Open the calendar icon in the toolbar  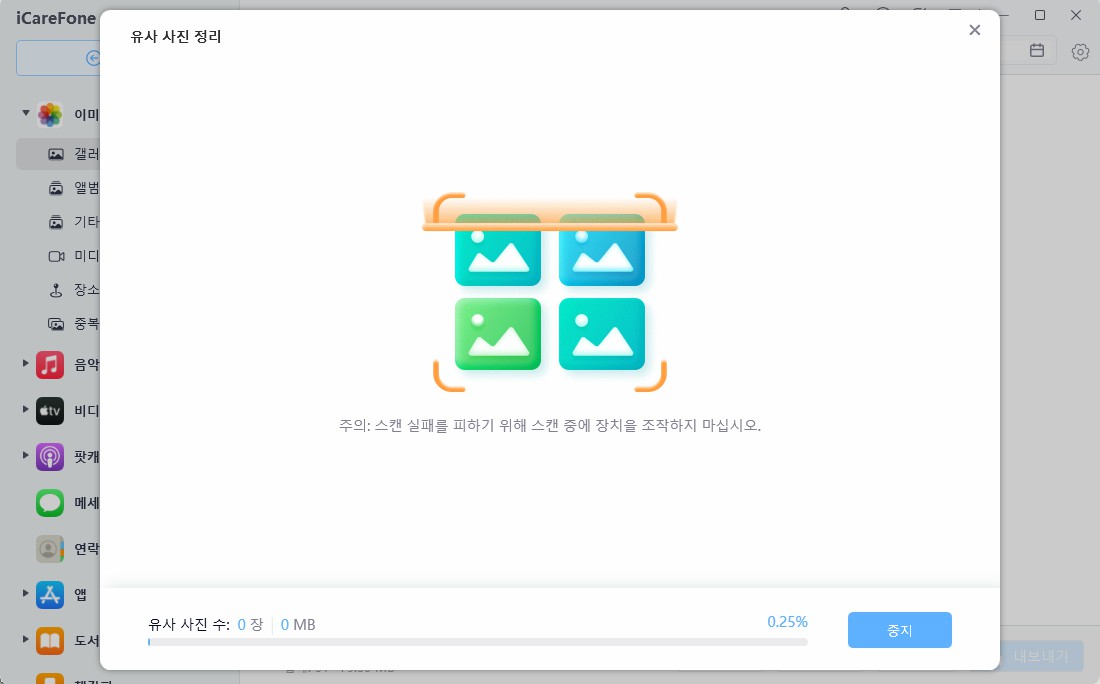1037,51
